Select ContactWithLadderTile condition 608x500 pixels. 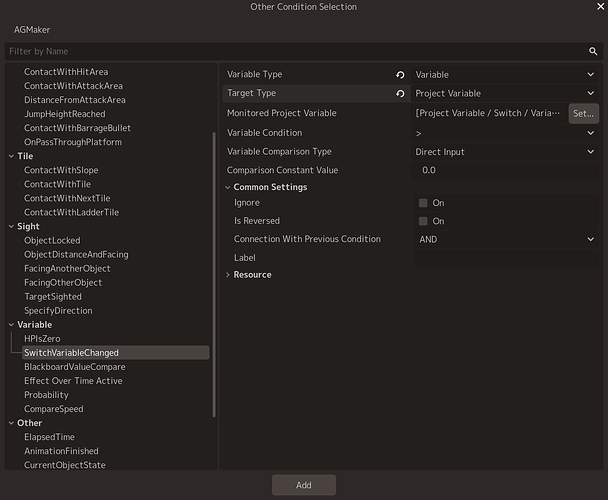(x=71, y=212)
